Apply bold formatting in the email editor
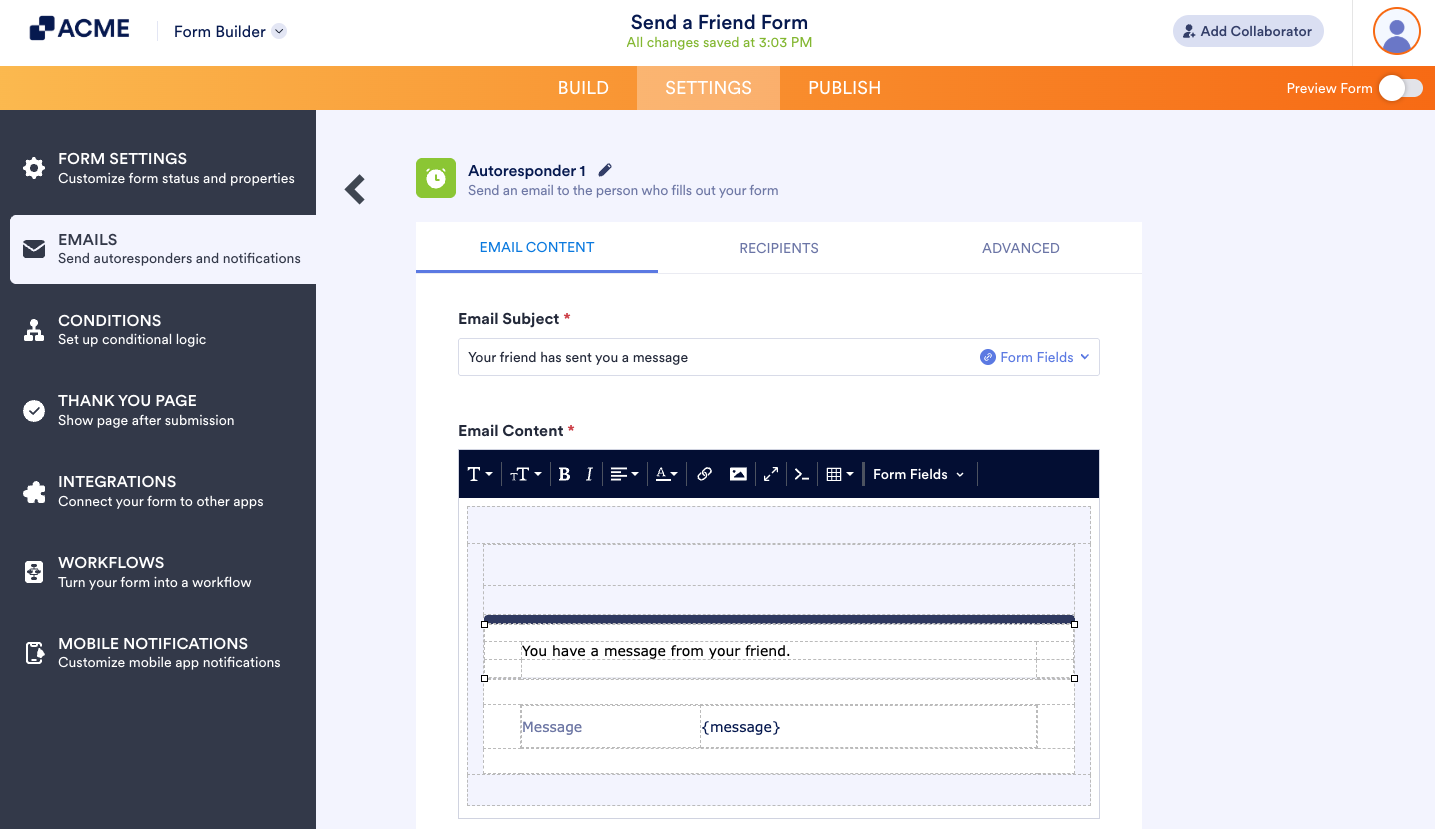This screenshot has width=1435, height=829. pyautogui.click(x=564, y=473)
